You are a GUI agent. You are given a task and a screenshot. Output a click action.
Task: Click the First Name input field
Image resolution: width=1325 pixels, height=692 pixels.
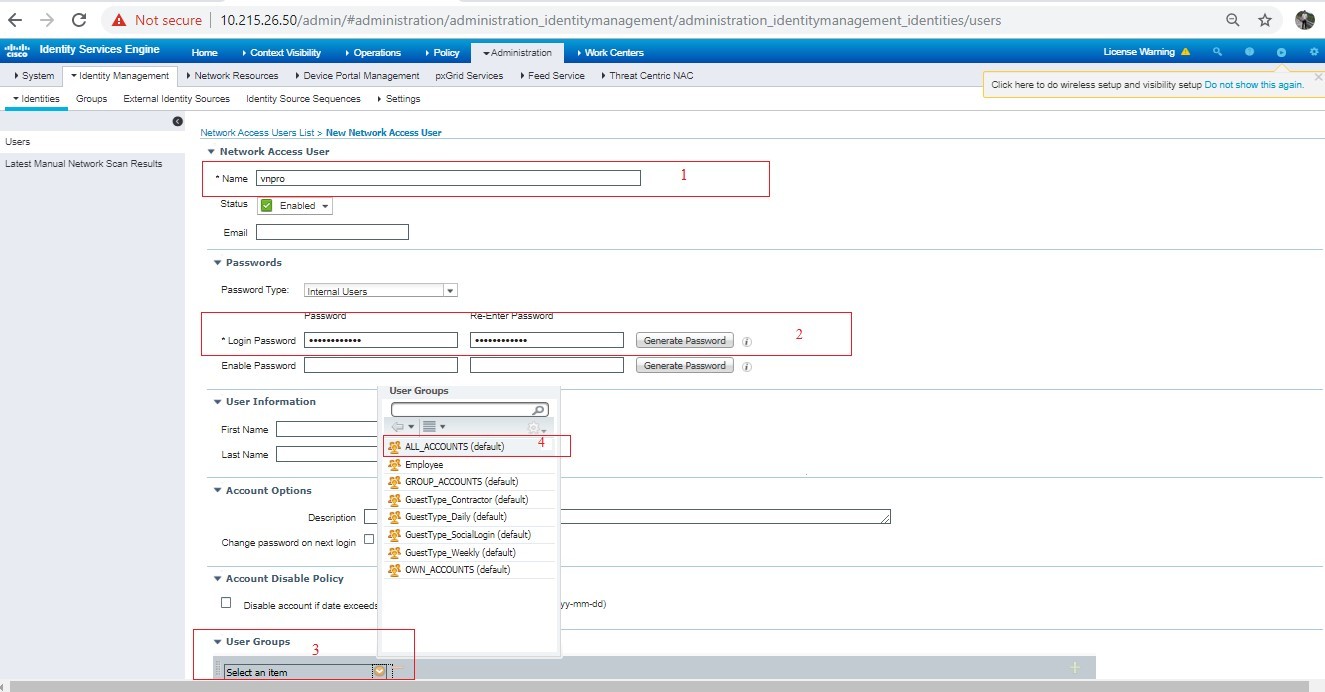click(x=326, y=430)
